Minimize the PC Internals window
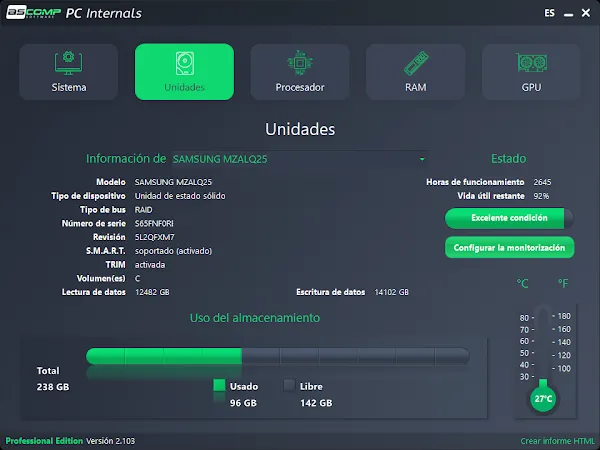 click(569, 14)
